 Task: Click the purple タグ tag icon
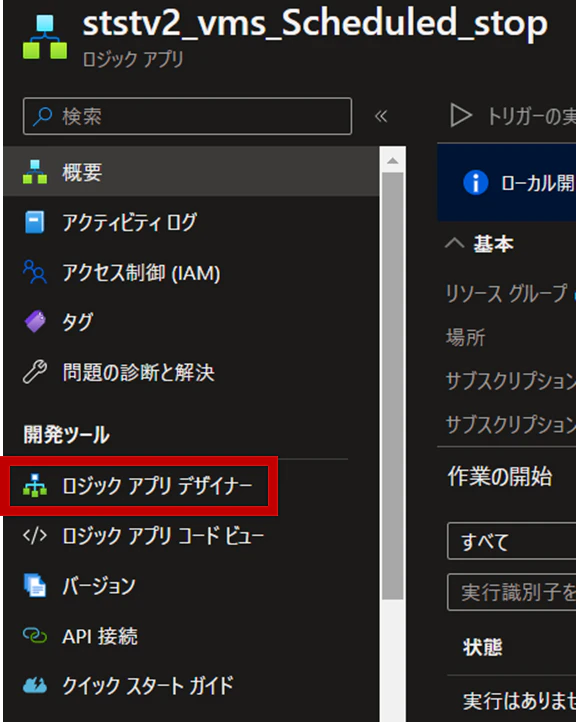(35, 321)
